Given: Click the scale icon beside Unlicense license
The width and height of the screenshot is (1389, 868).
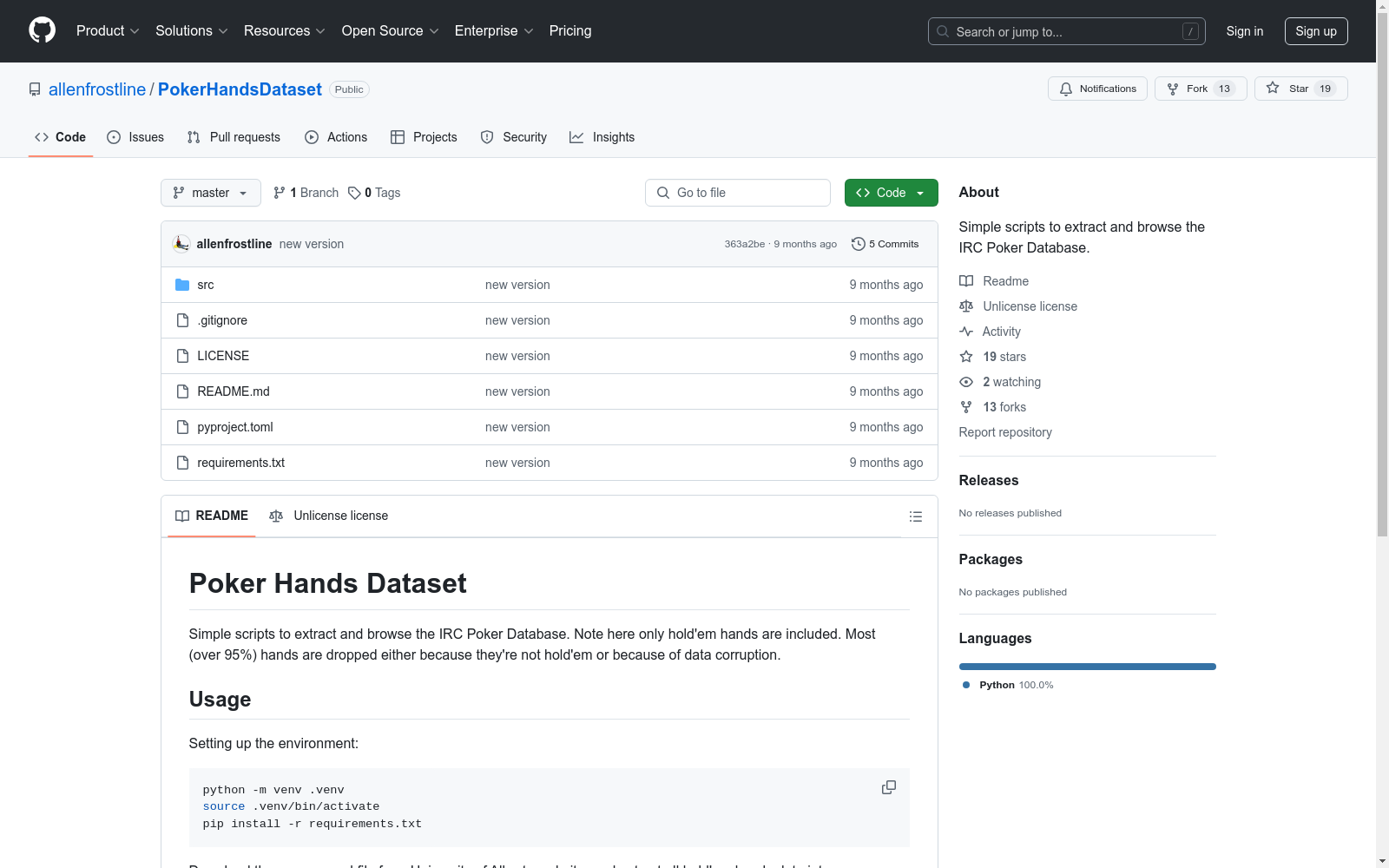Looking at the screenshot, I should [x=966, y=306].
